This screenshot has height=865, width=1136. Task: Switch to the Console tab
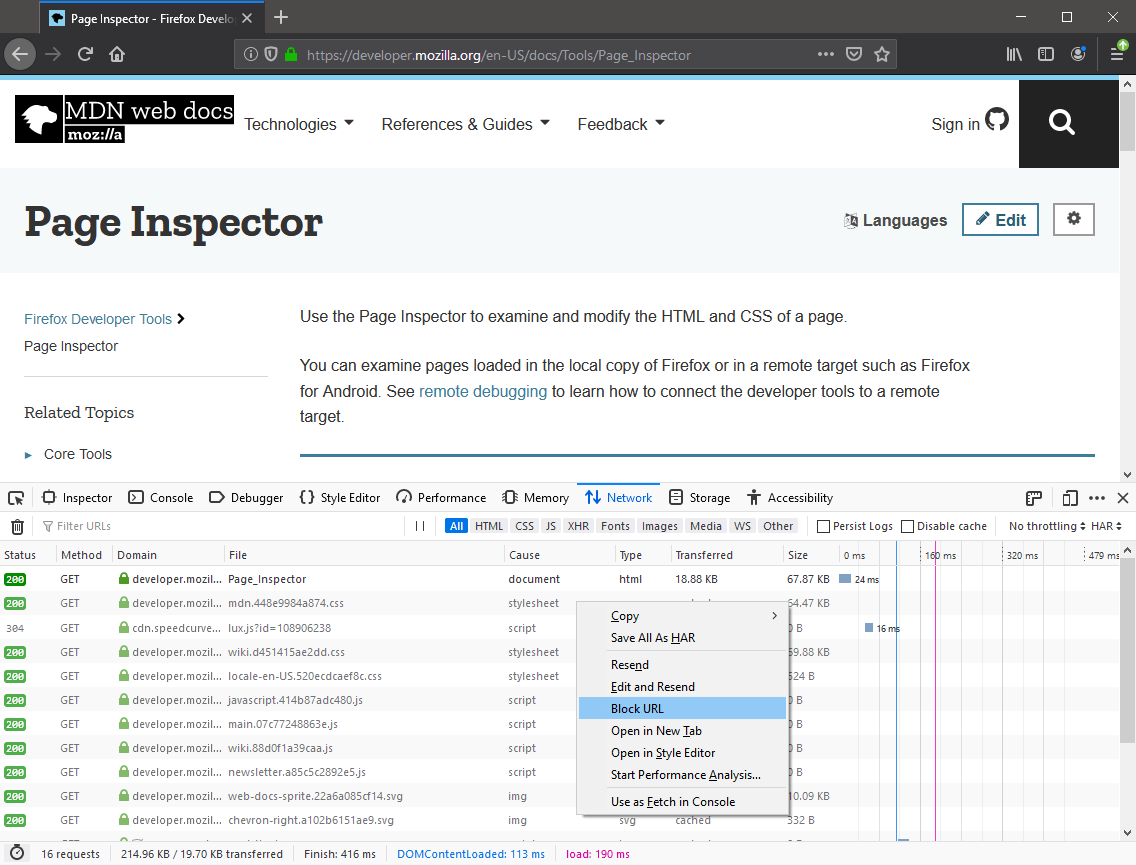(x=161, y=498)
